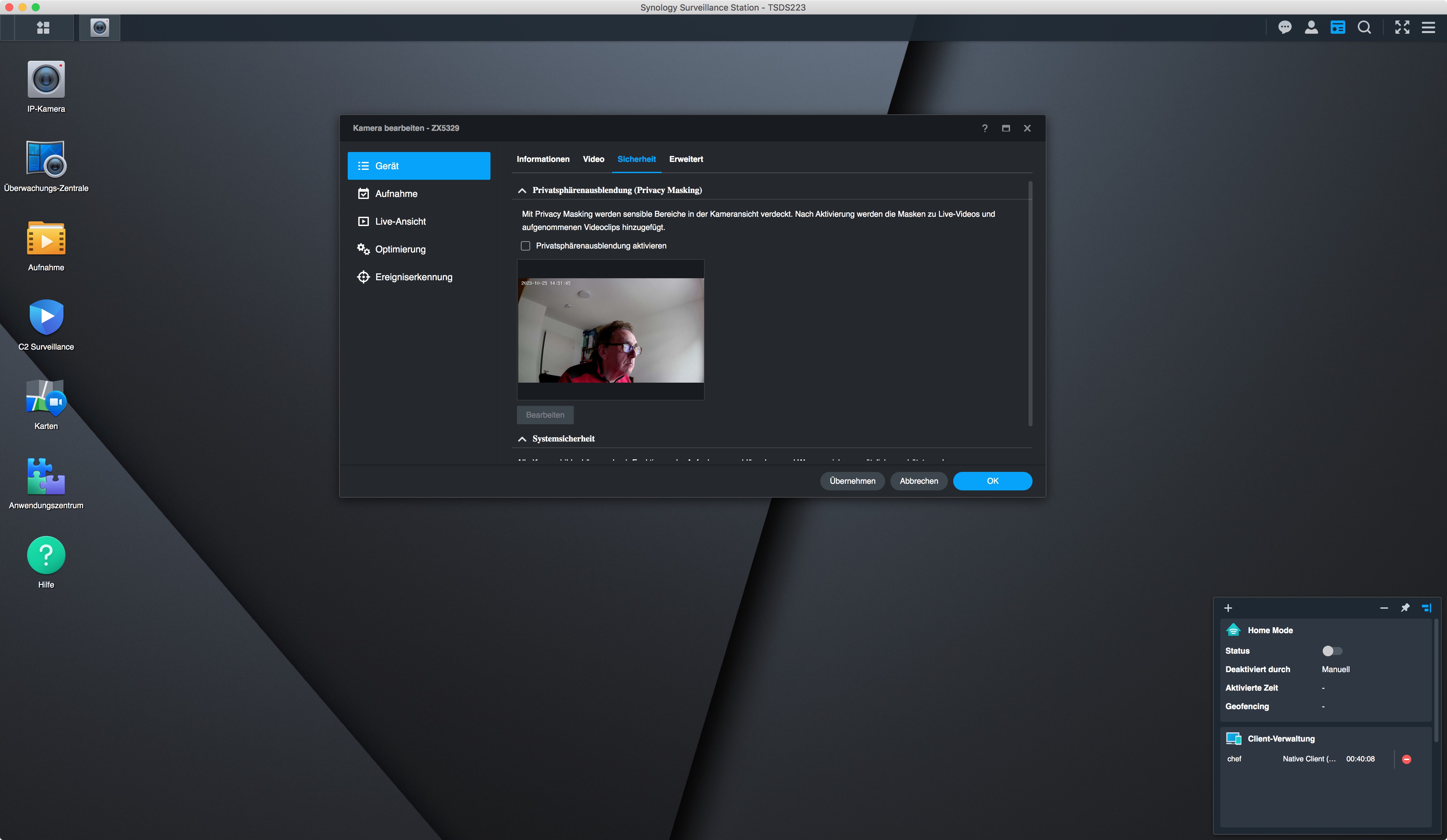Enable the Privatsphärenausblendung aktivieren checkbox

526,246
